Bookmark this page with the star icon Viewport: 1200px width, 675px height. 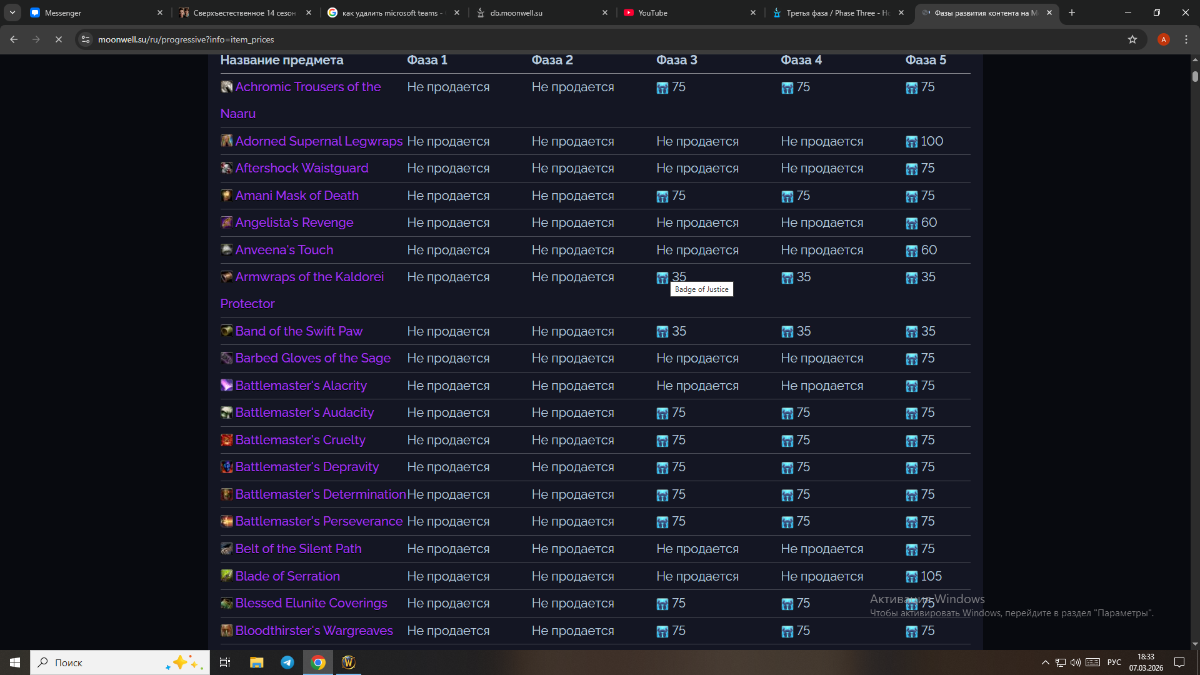coord(1132,39)
